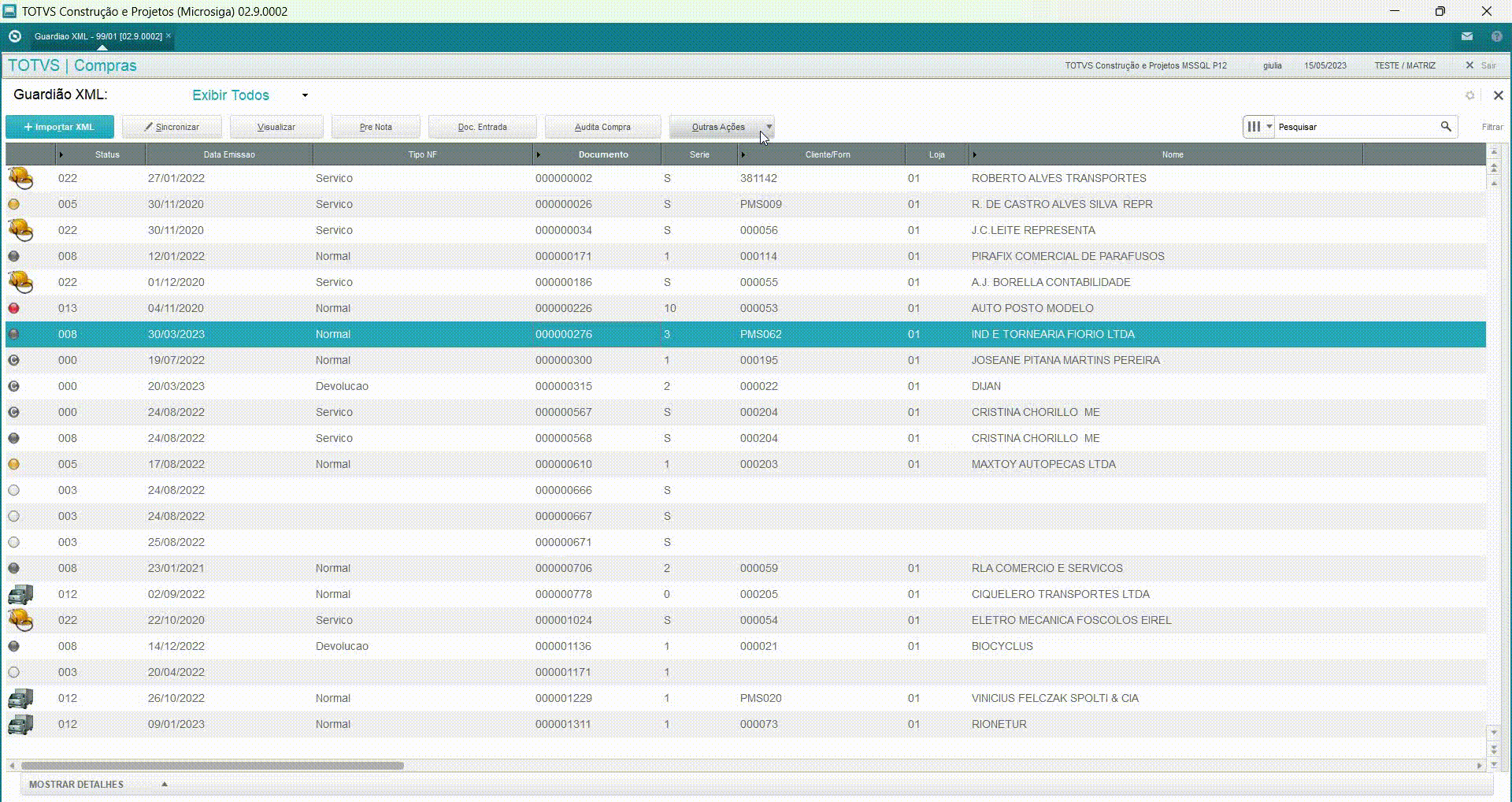Click the truck status icon for VINICIUS FELCZAK SPOLTI
The width and height of the screenshot is (1512, 802).
20,698
